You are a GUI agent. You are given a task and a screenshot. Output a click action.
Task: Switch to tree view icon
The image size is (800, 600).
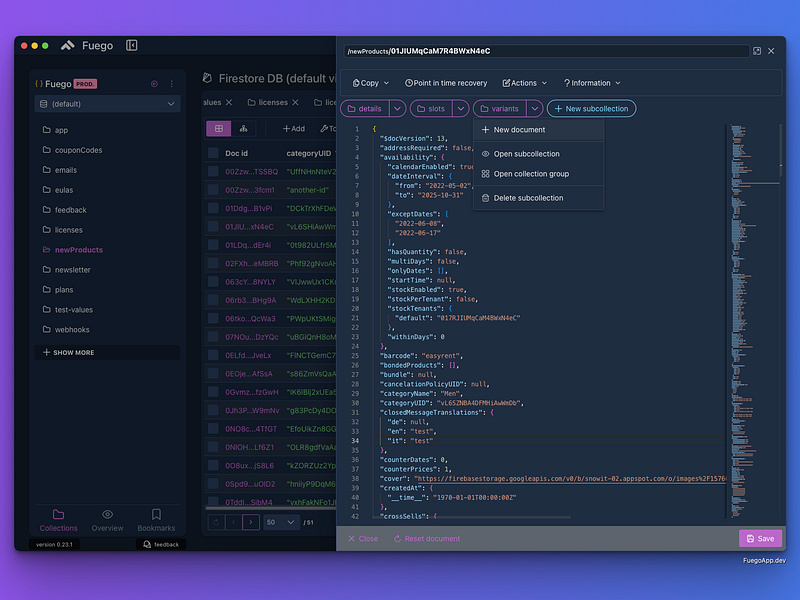point(244,129)
